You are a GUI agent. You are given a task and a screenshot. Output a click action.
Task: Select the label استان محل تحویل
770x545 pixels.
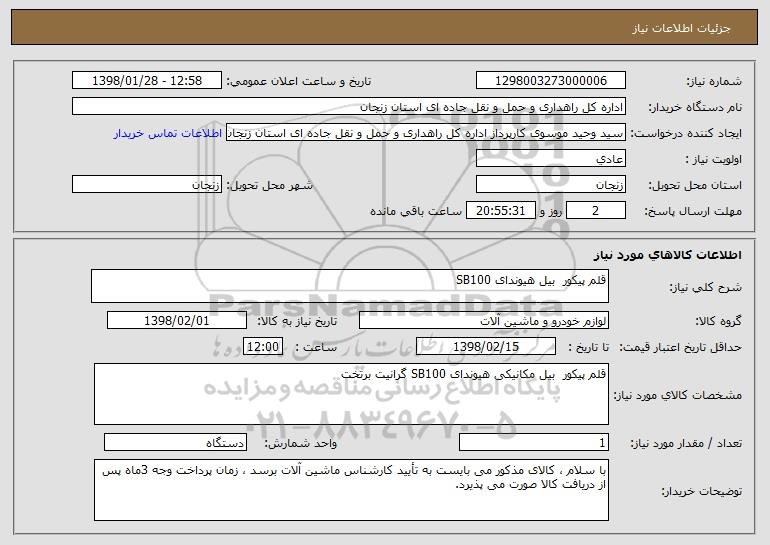click(695, 186)
